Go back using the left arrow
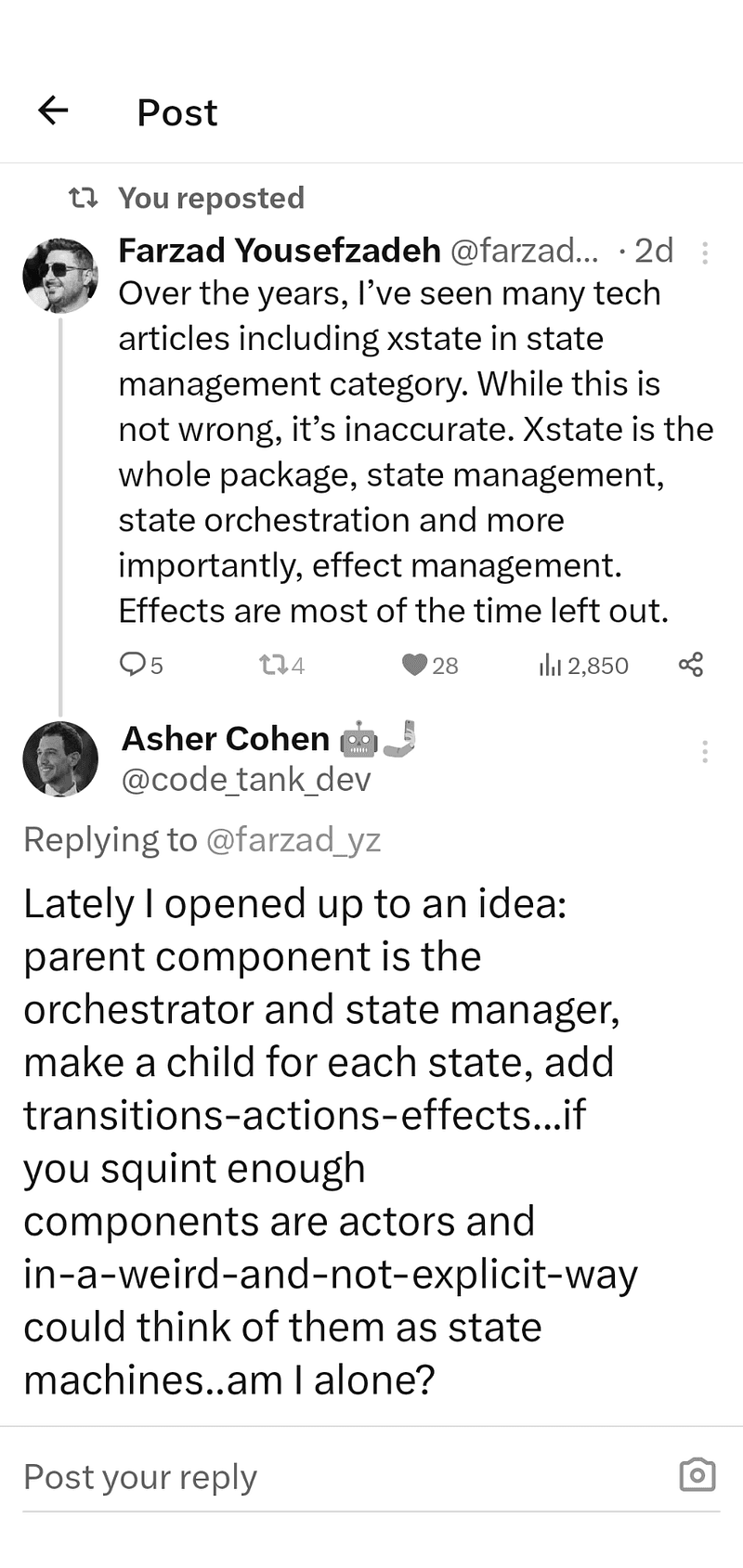 (54, 110)
